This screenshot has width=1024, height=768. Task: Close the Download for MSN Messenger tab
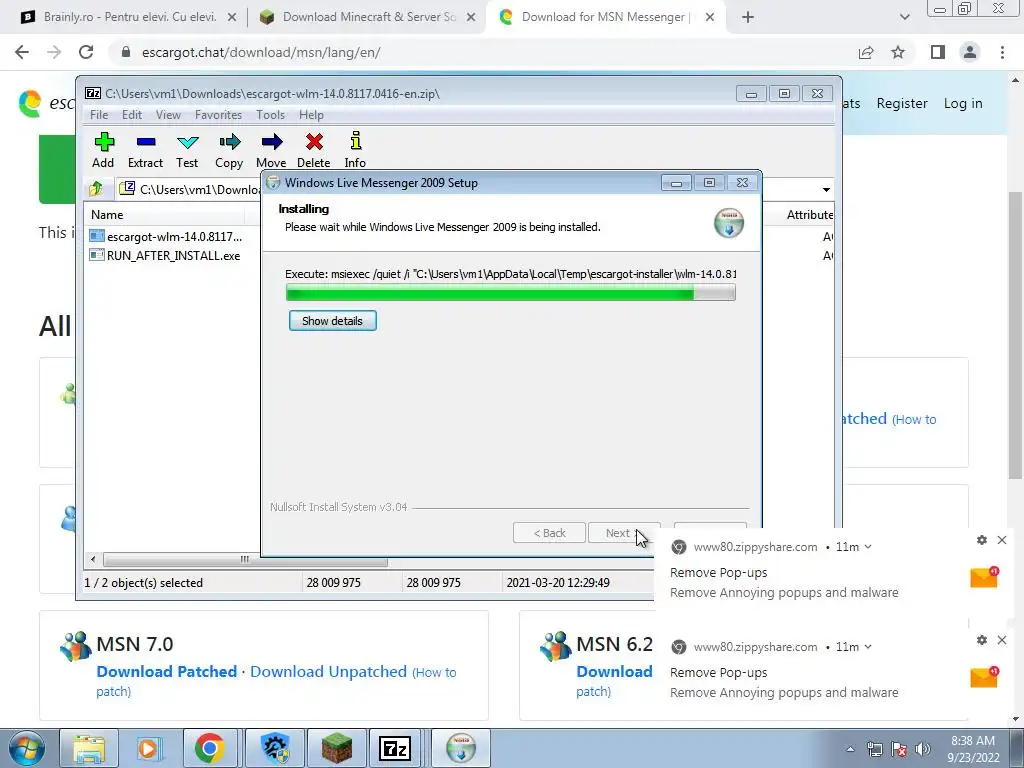[710, 18]
